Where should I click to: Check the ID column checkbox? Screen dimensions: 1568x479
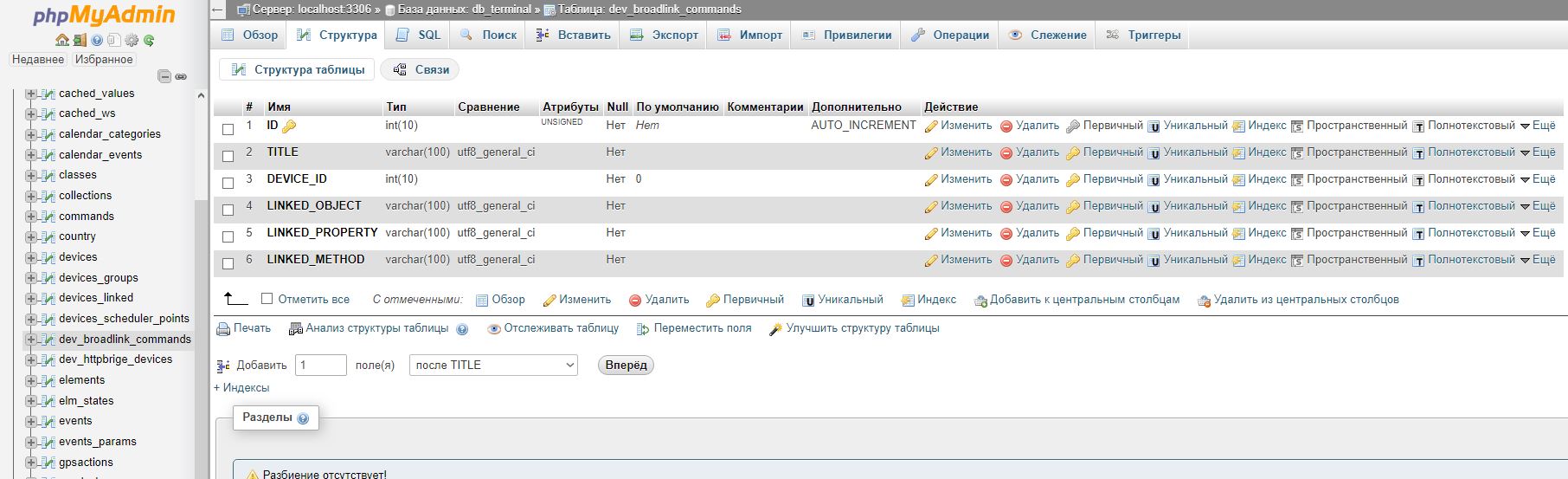point(228,129)
